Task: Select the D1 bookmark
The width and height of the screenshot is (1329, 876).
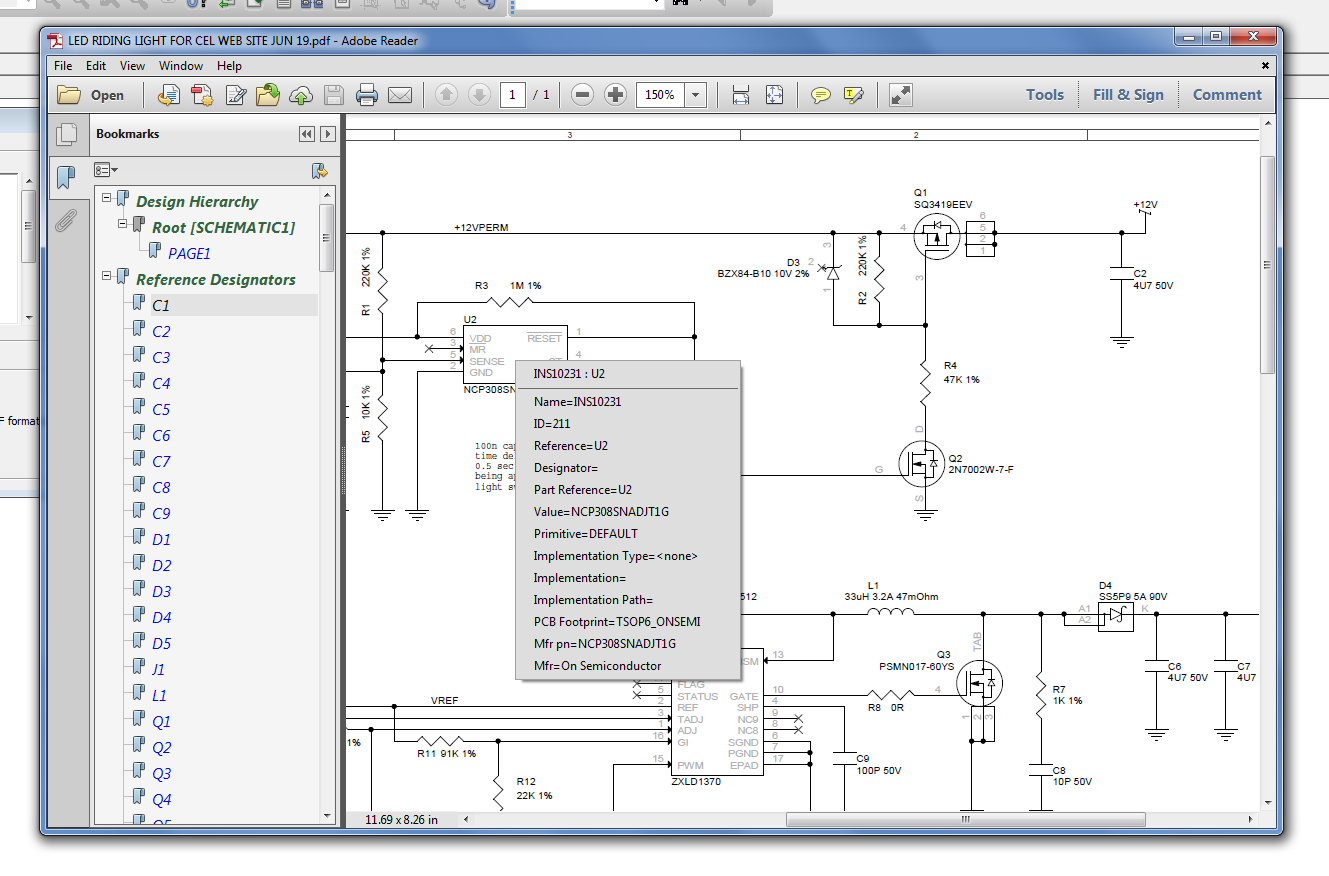Action: point(161,540)
